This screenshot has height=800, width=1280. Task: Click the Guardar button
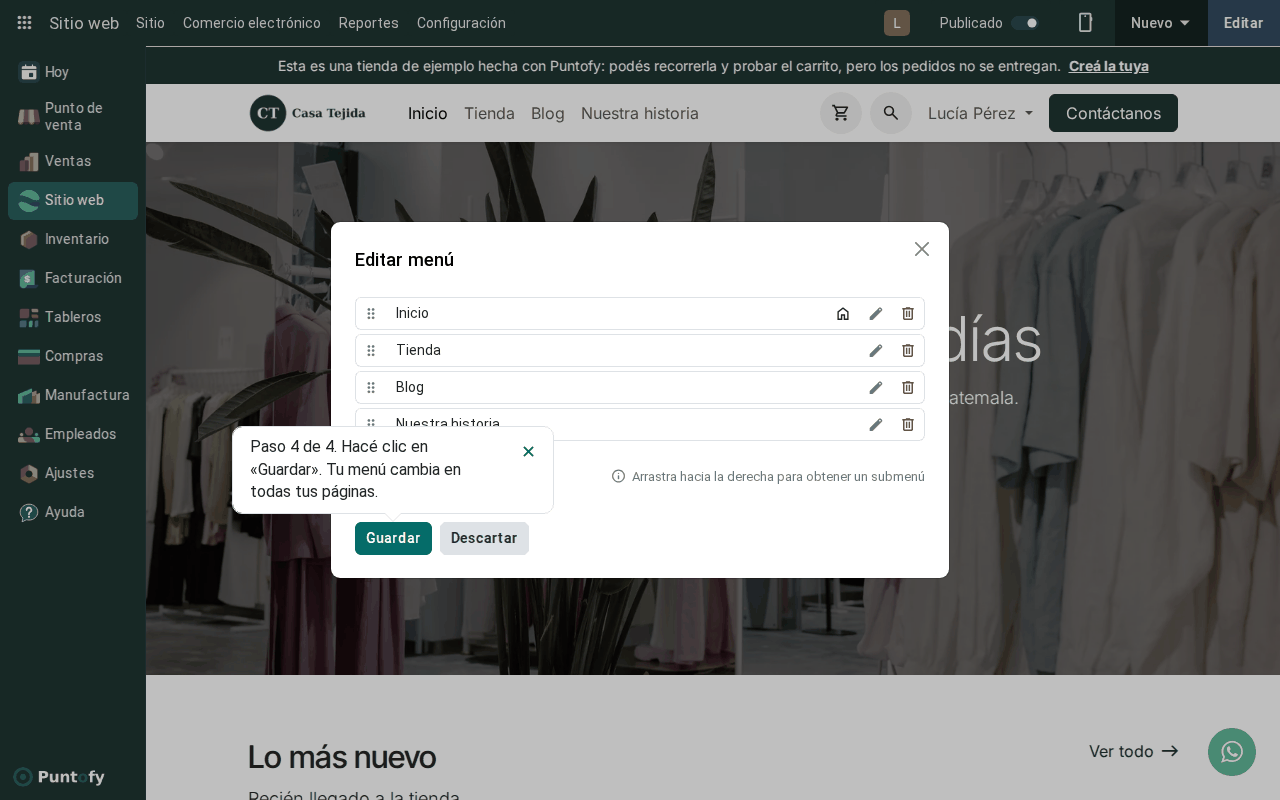pyautogui.click(x=393, y=538)
